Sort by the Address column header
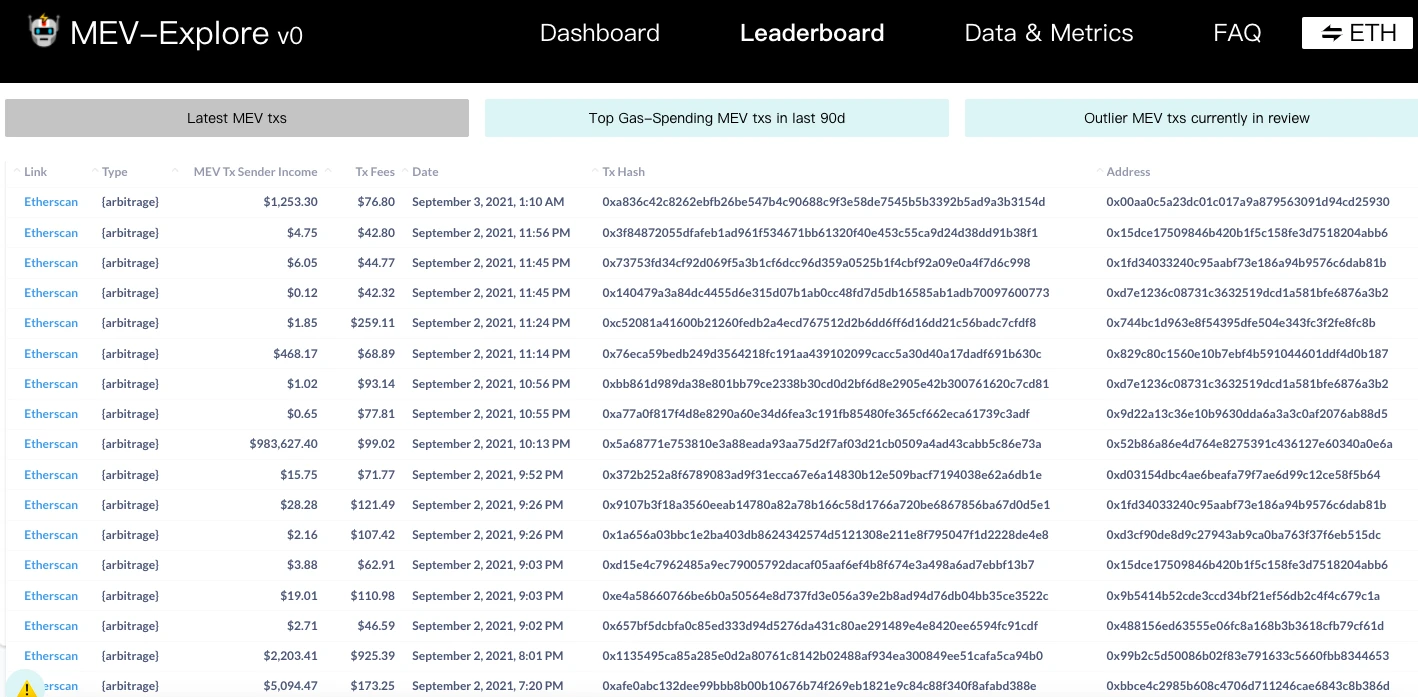Image resolution: width=1418 pixels, height=697 pixels. pos(1128,172)
